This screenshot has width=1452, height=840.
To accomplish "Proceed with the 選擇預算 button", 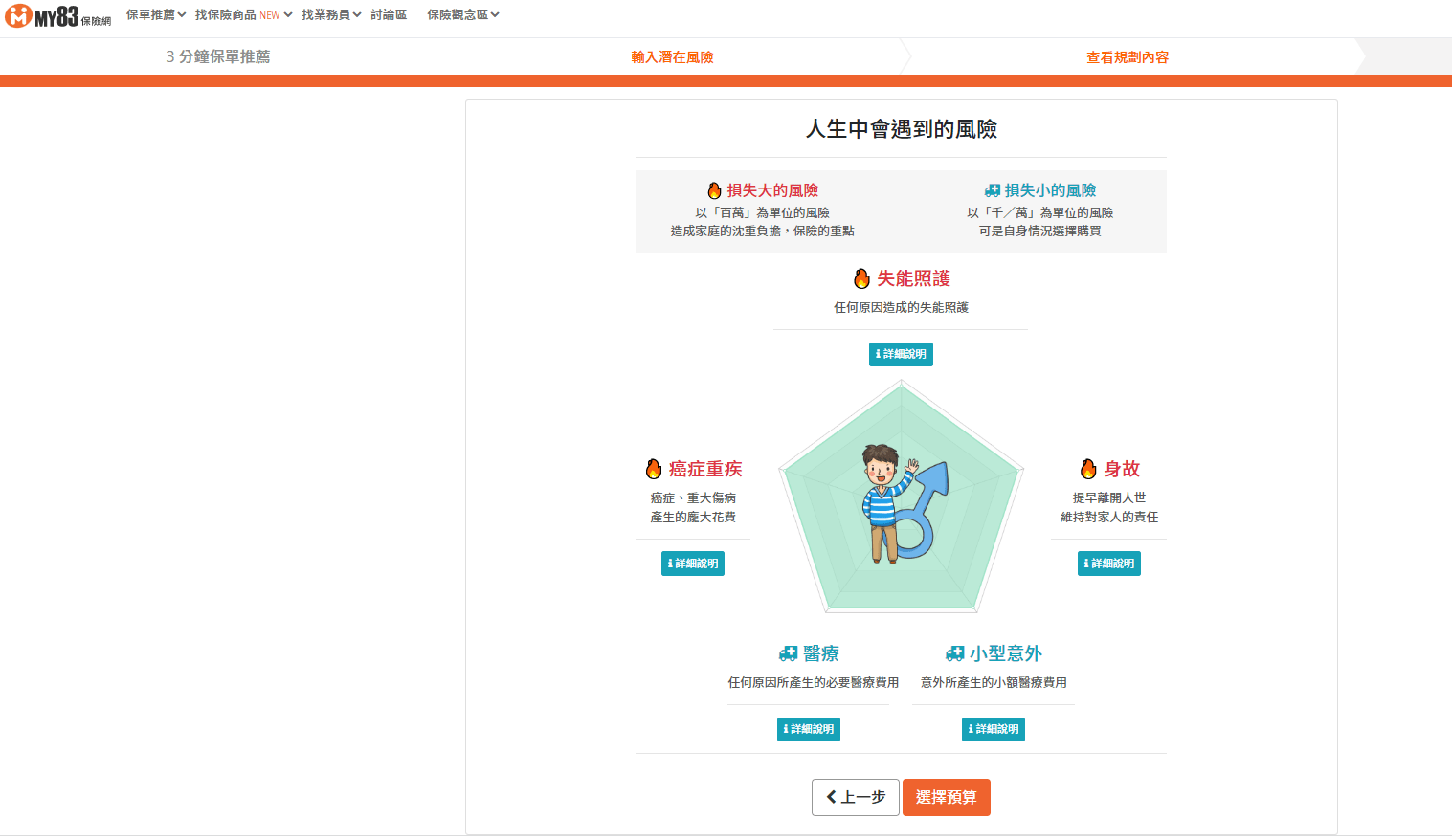I will point(947,797).
